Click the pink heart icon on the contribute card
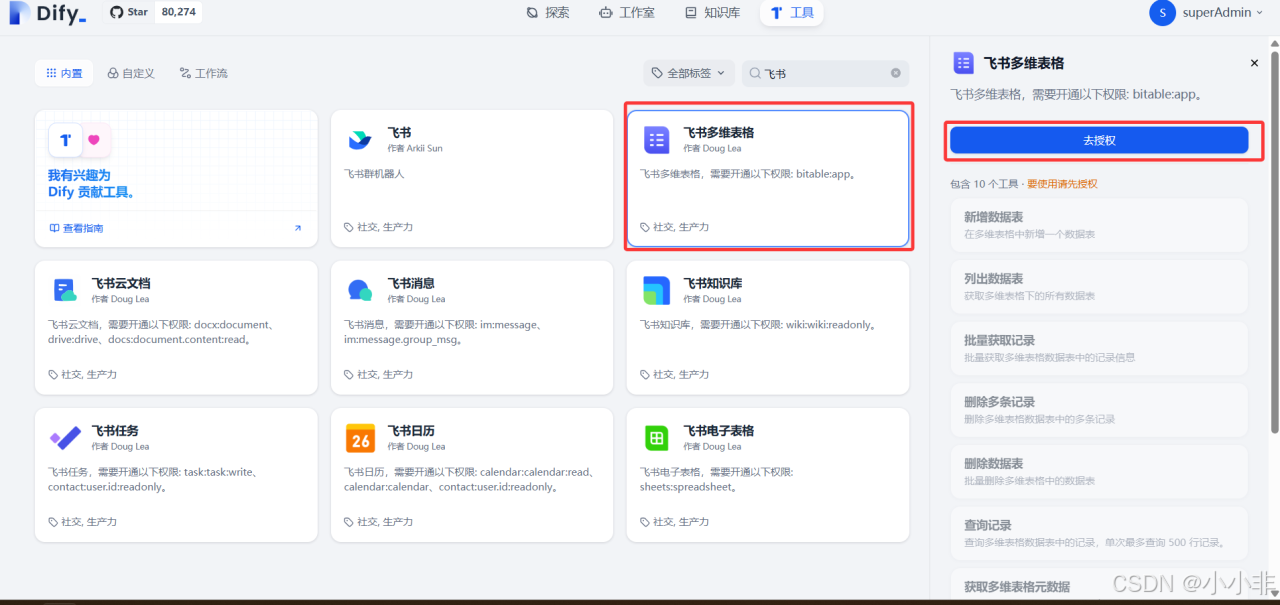1280x605 pixels. point(94,140)
